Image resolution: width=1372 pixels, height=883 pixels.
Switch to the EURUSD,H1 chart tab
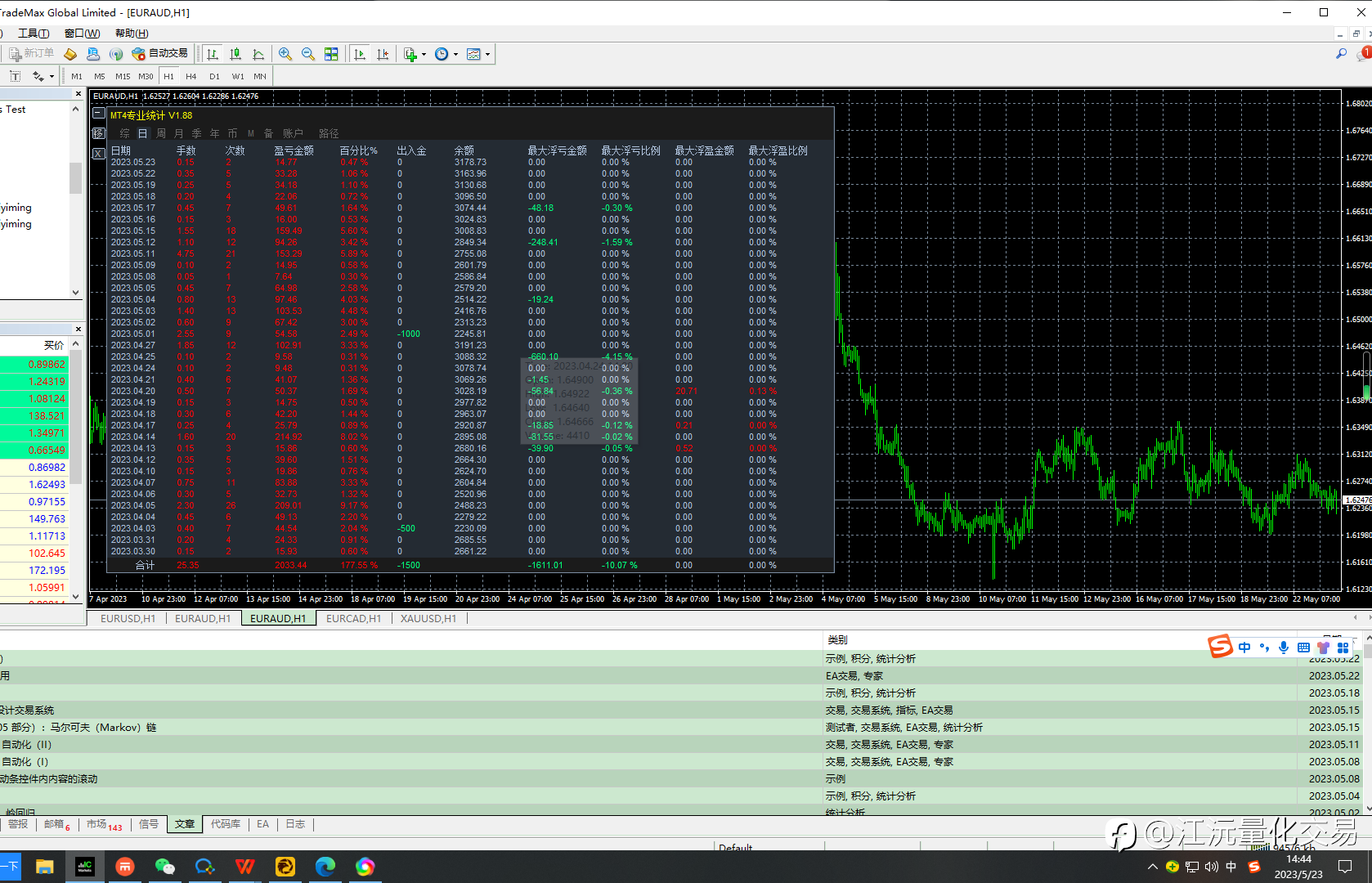[128, 618]
